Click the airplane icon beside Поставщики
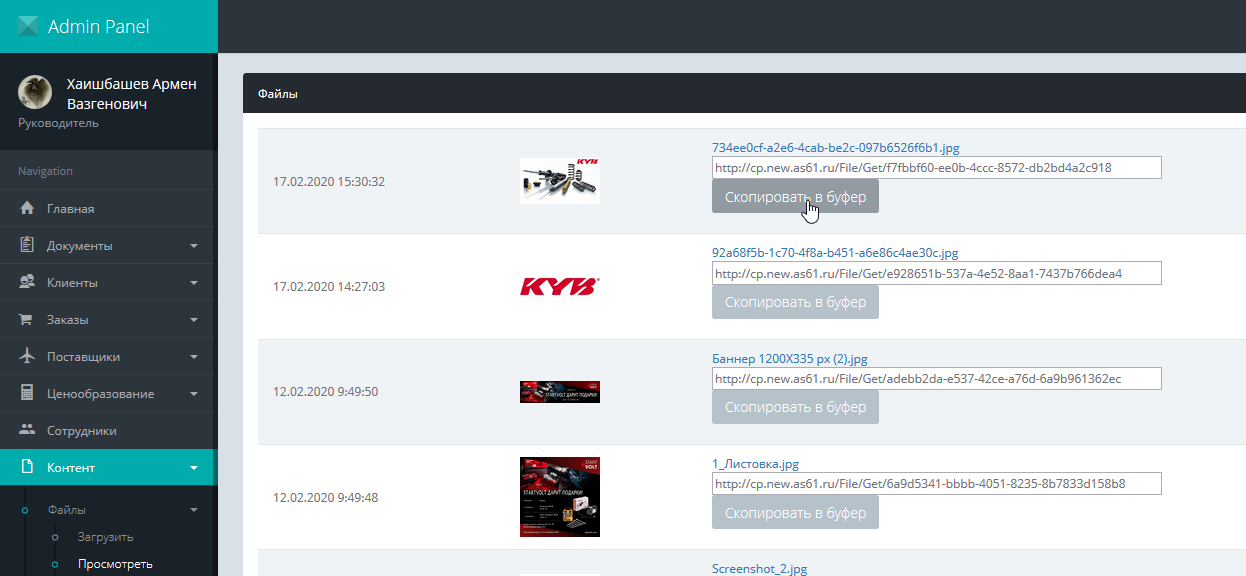The width and height of the screenshot is (1246, 576). (28, 357)
